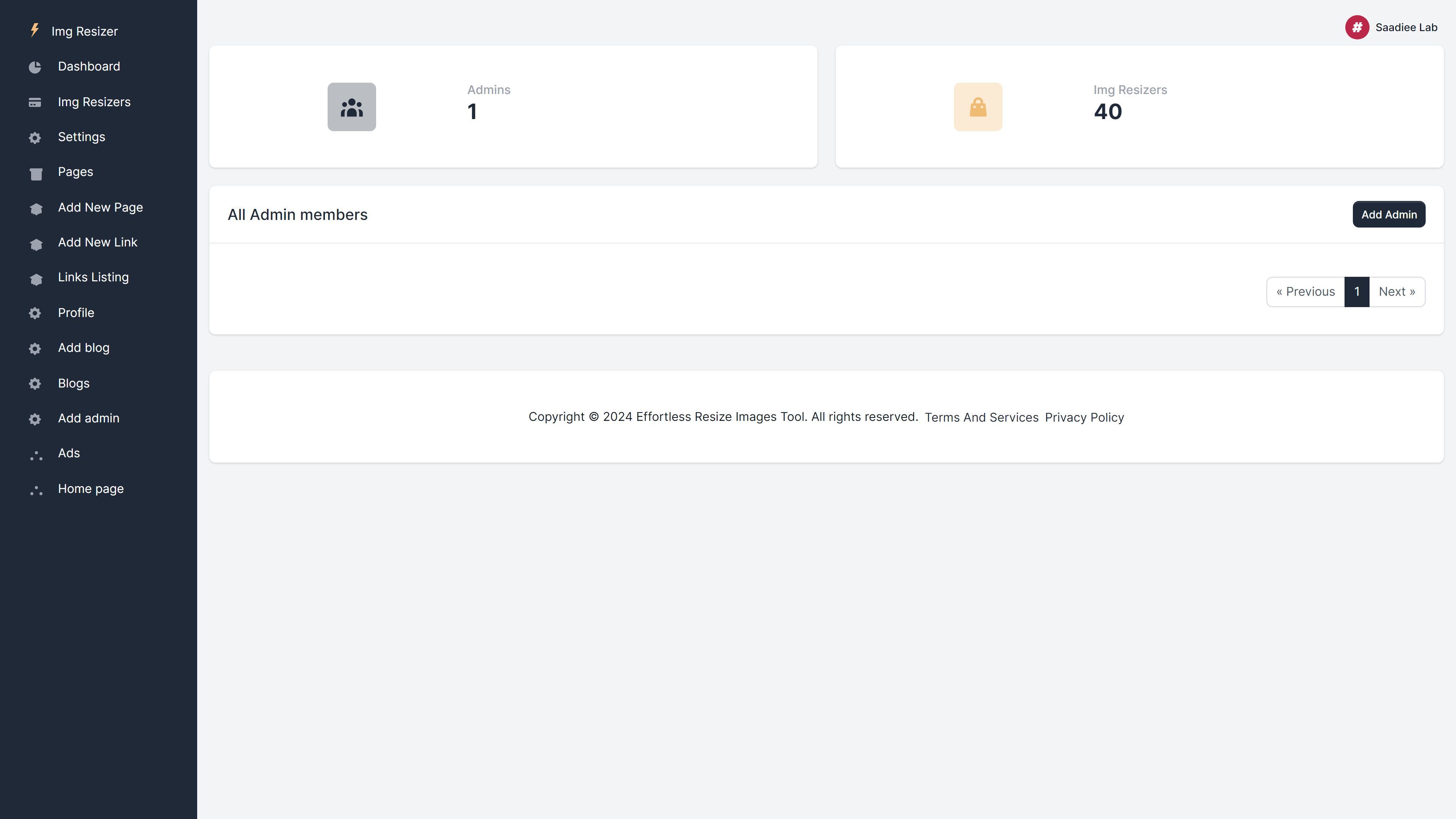Viewport: 1456px width, 819px height.
Task: Open the Dashboard menu item
Action: pos(89,66)
